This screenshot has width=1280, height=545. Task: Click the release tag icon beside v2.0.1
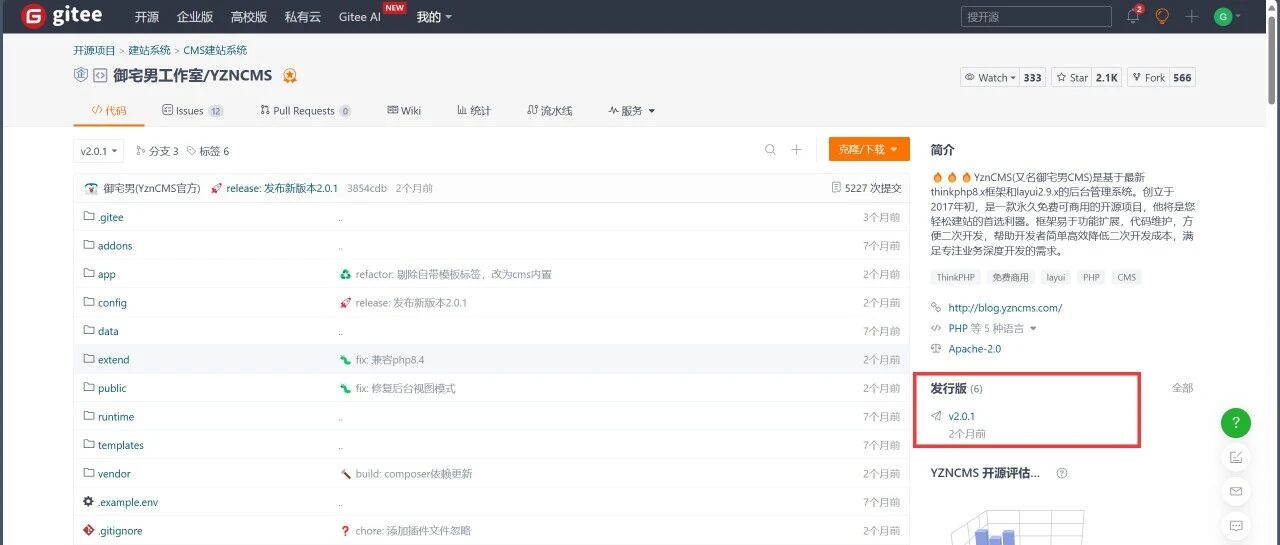936,416
